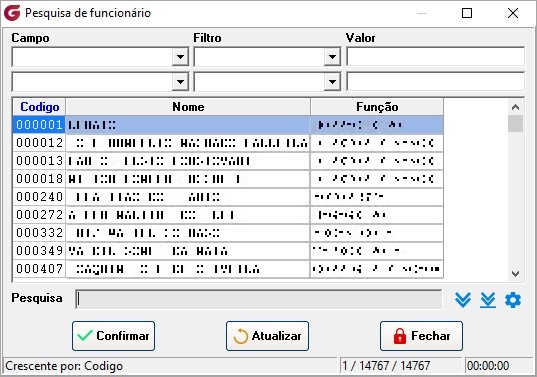Select row with code 000240

(228, 197)
